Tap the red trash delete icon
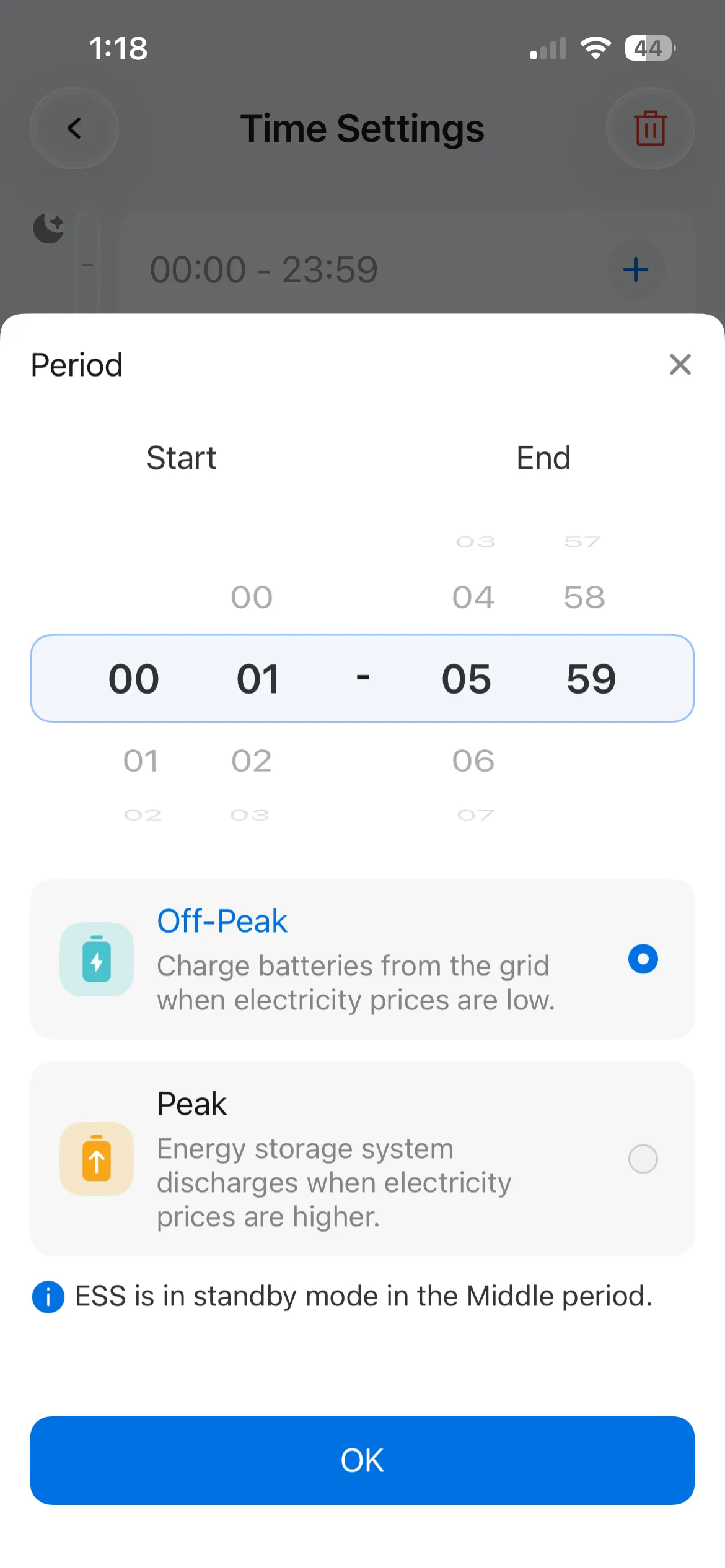The width and height of the screenshot is (725, 1568). (x=650, y=128)
